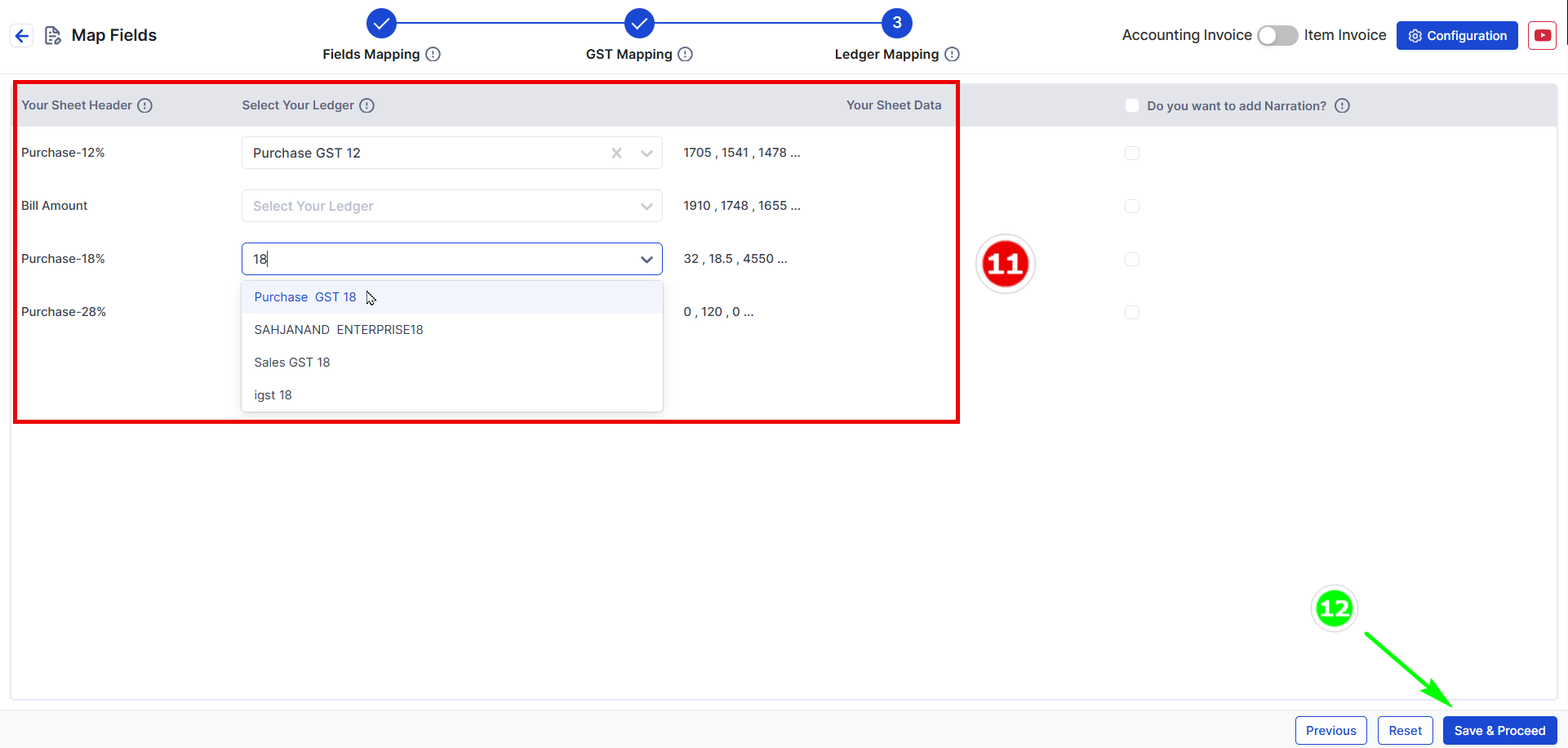Viewport: 1568px width, 748px height.
Task: Go back using the left arrow icon
Action: click(22, 36)
